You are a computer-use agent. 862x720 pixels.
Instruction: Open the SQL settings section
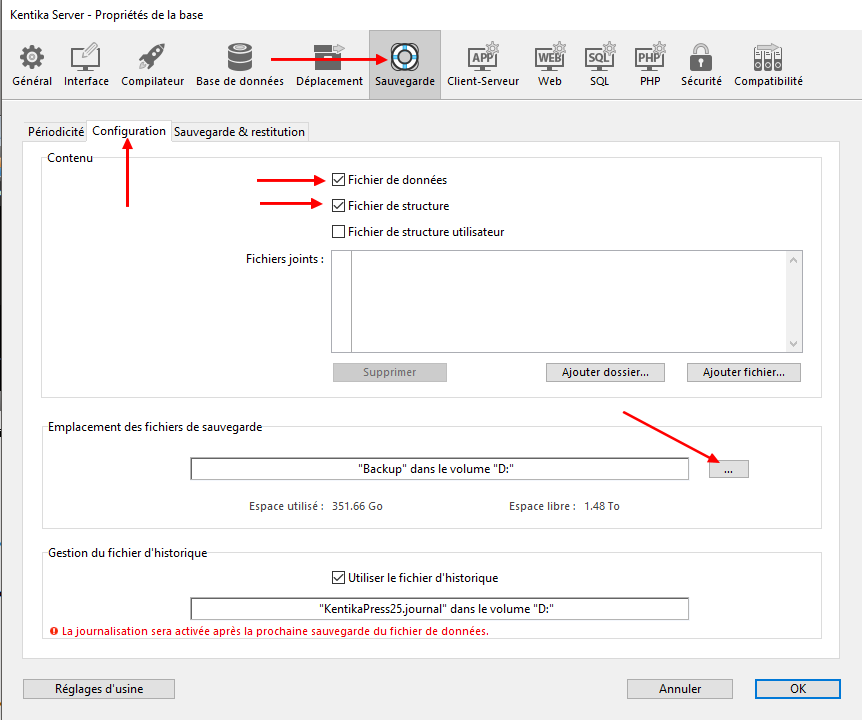coord(599,65)
